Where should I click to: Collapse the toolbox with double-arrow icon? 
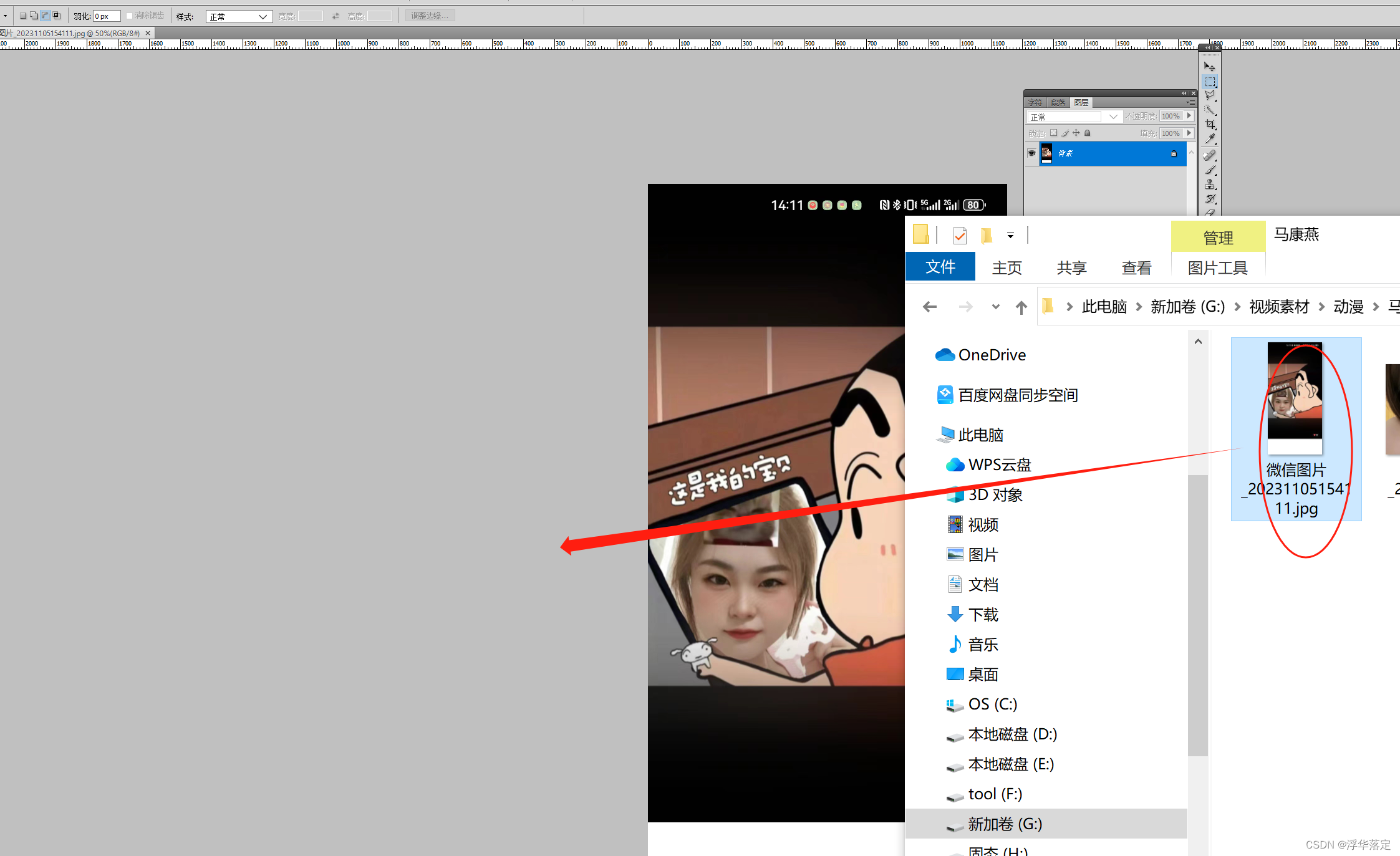1208,47
